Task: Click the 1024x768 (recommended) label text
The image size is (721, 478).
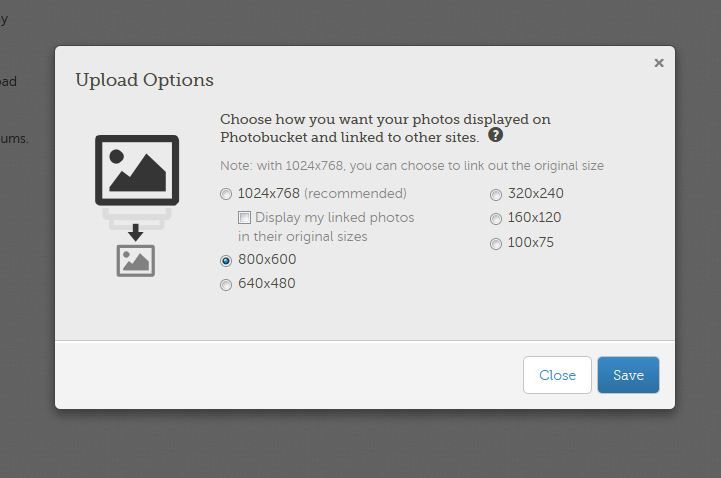Action: 322,193
